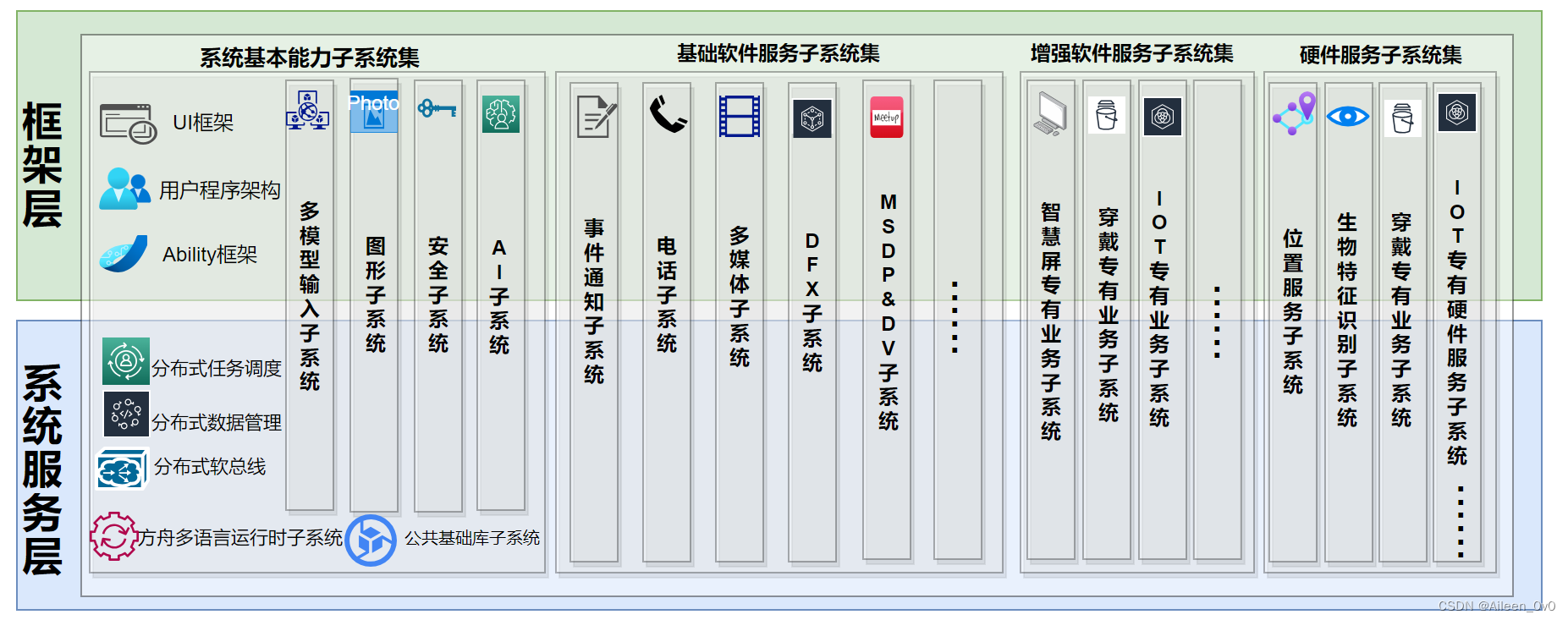This screenshot has width=1568, height=620.
Task: Click the 方舟多语言运行时子系统 text
Action: (241, 537)
